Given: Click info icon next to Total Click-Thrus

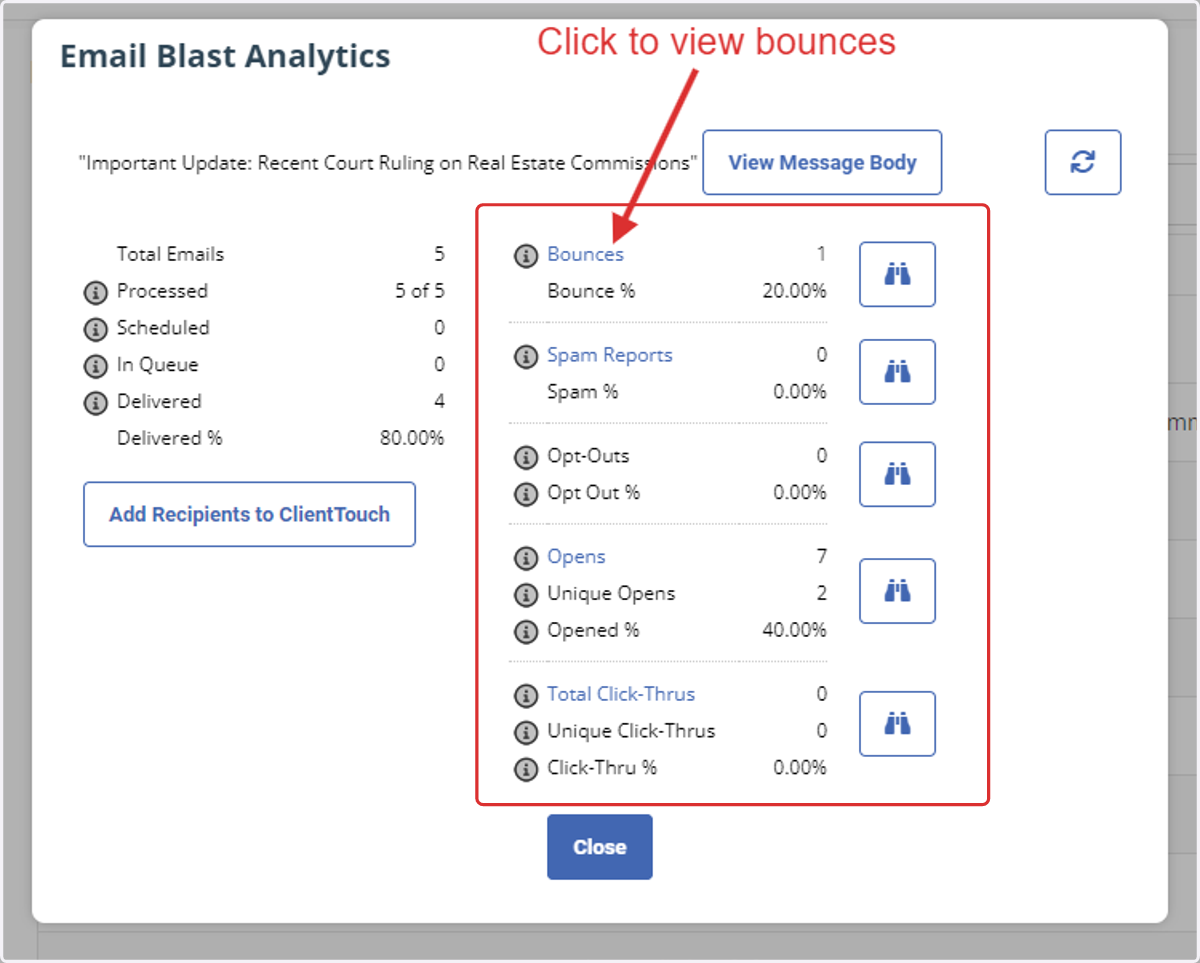Looking at the screenshot, I should point(526,695).
